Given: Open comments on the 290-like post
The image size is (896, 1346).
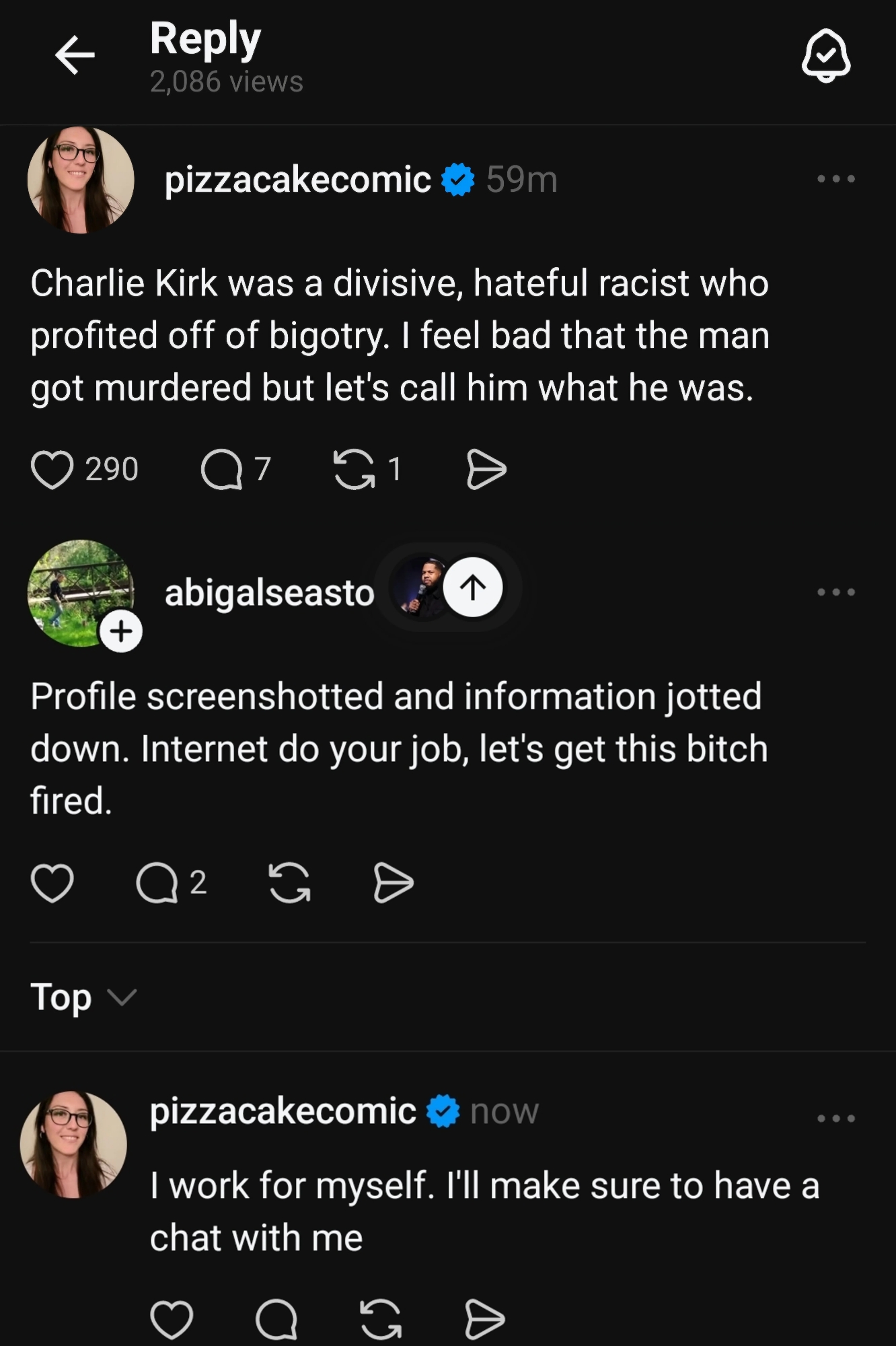Looking at the screenshot, I should click(x=221, y=469).
